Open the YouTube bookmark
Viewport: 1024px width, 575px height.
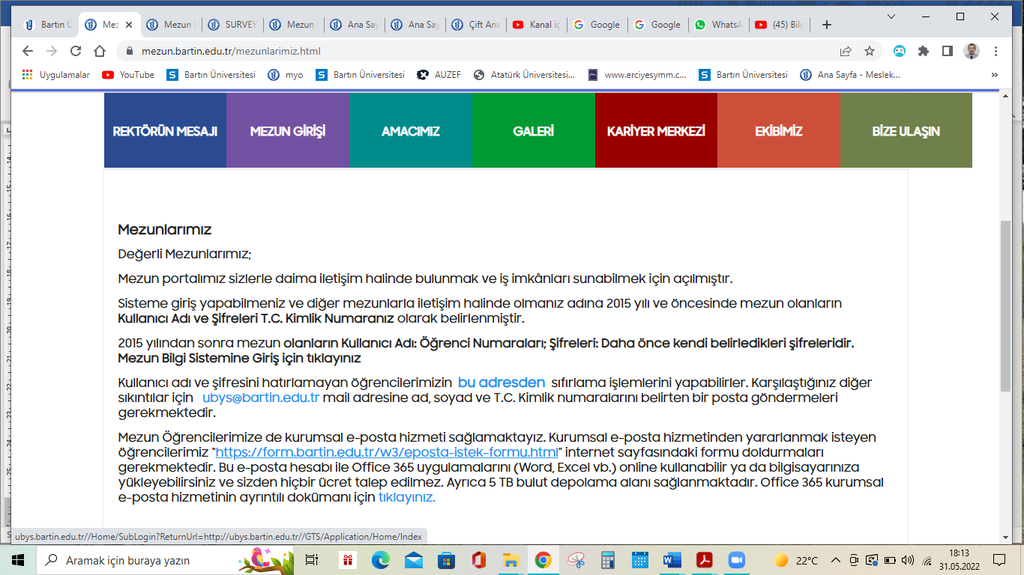pos(129,75)
